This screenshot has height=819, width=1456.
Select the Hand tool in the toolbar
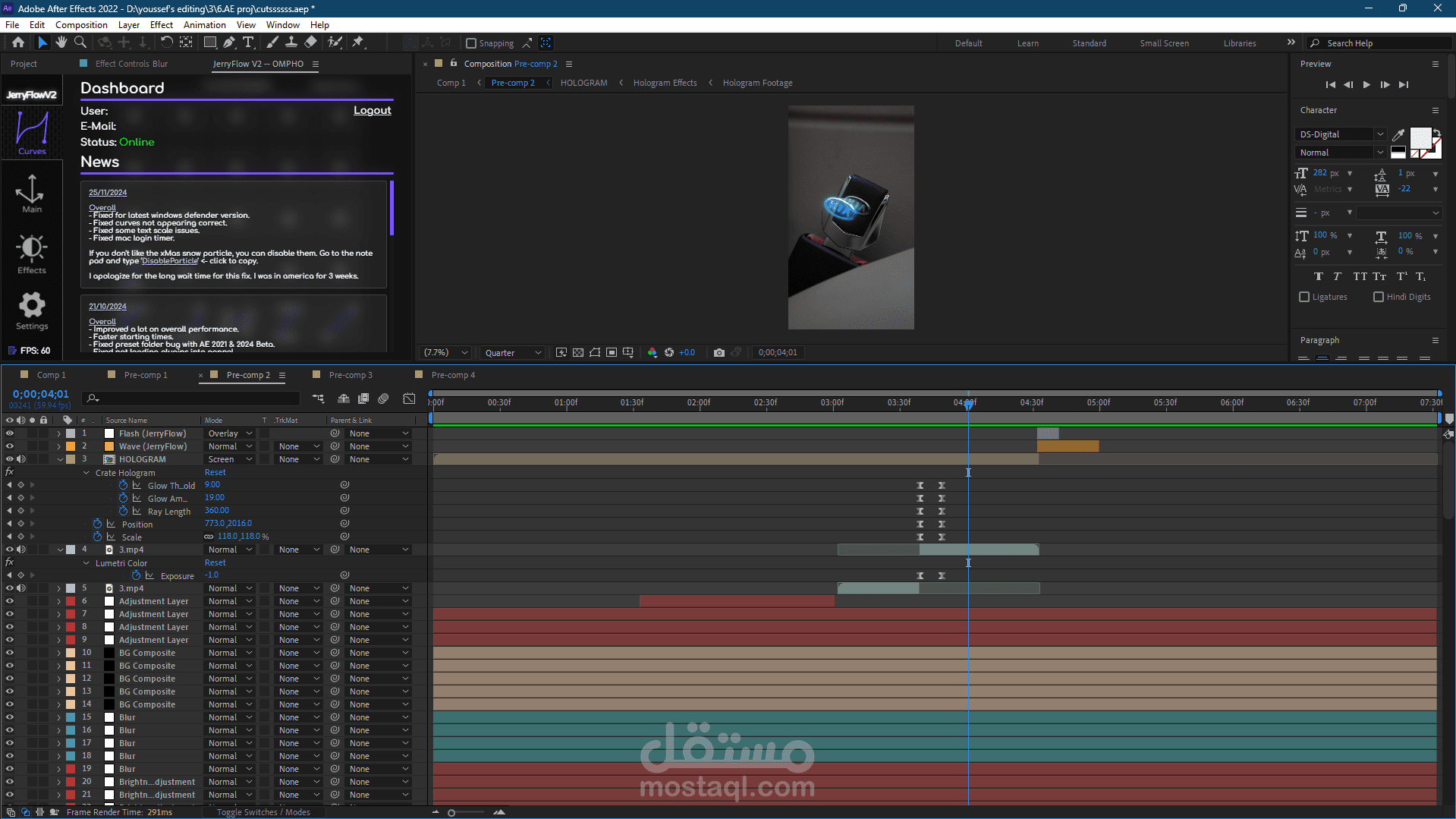61,43
